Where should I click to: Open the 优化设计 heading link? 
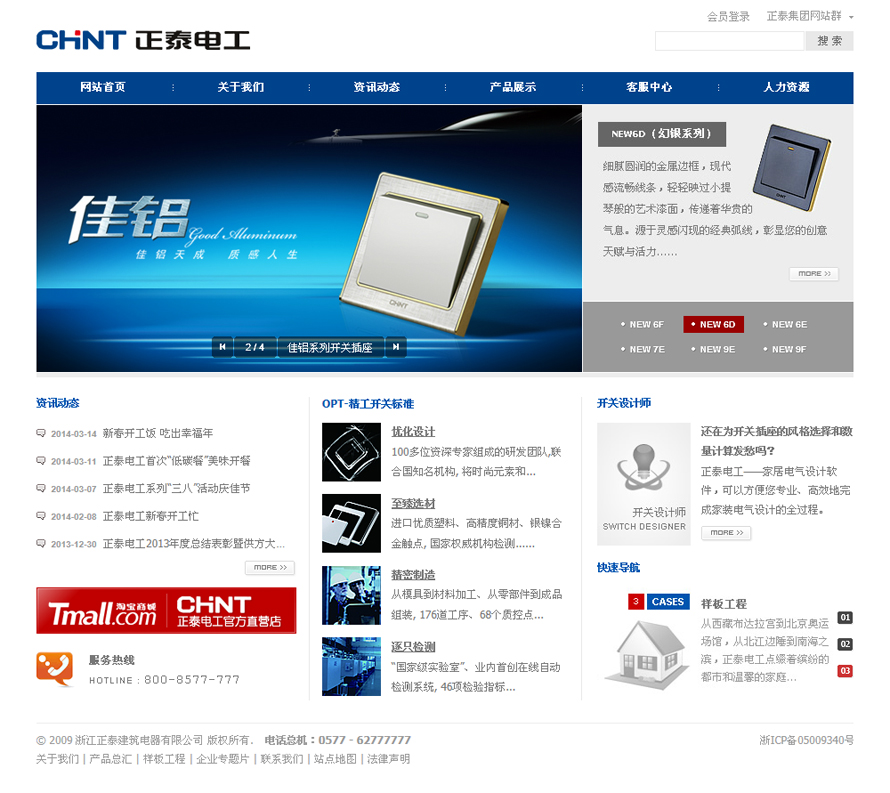(x=413, y=432)
